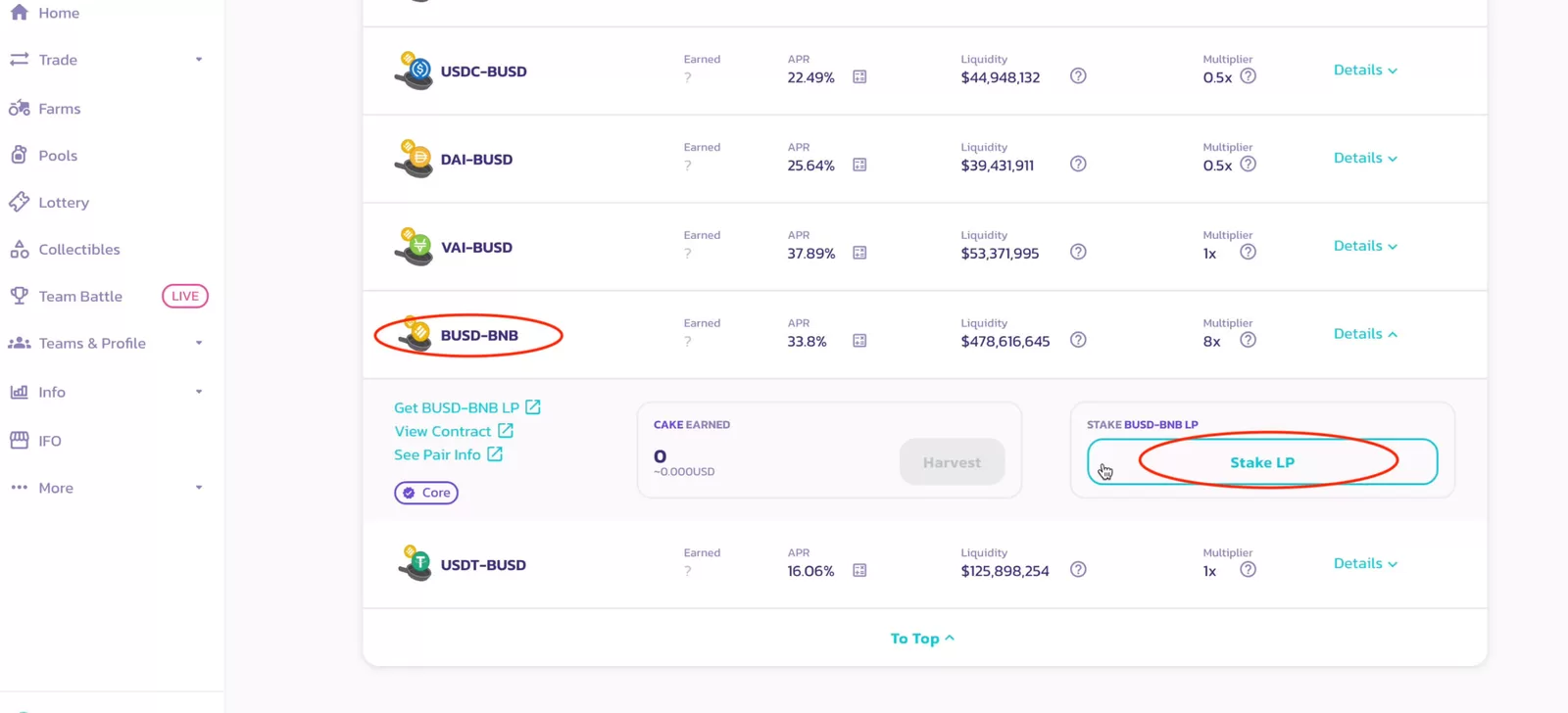The image size is (1568, 713).
Task: Click the More ellipsis icon
Action: [19, 487]
